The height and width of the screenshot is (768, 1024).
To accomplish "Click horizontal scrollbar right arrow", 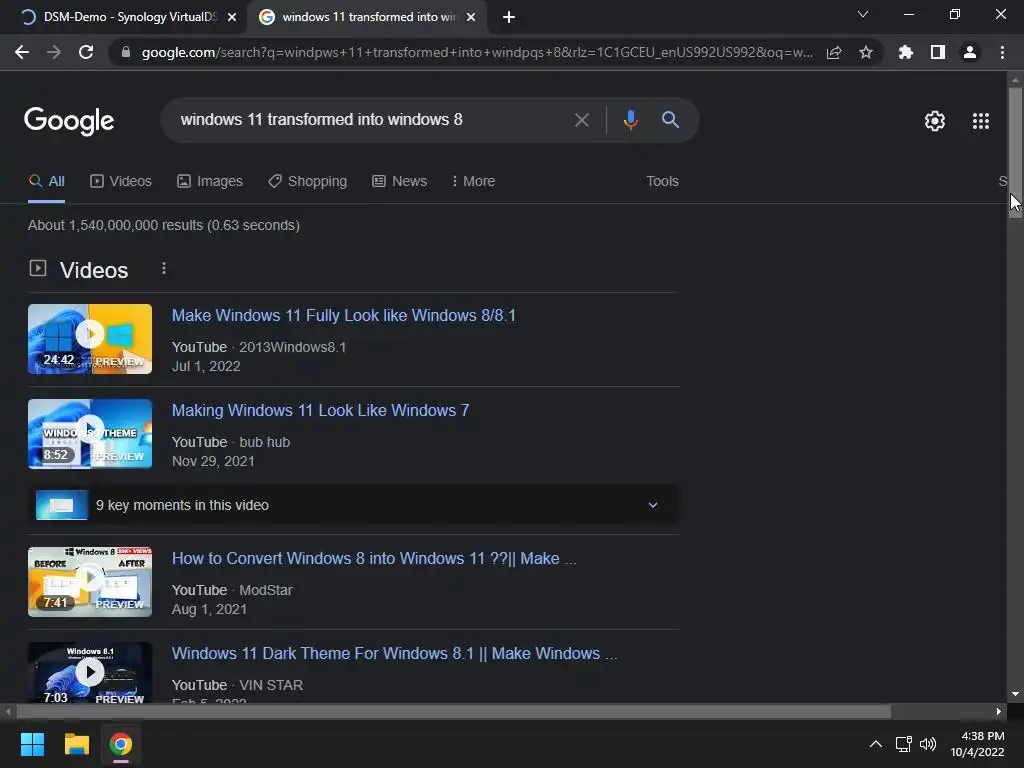I will [x=999, y=711].
